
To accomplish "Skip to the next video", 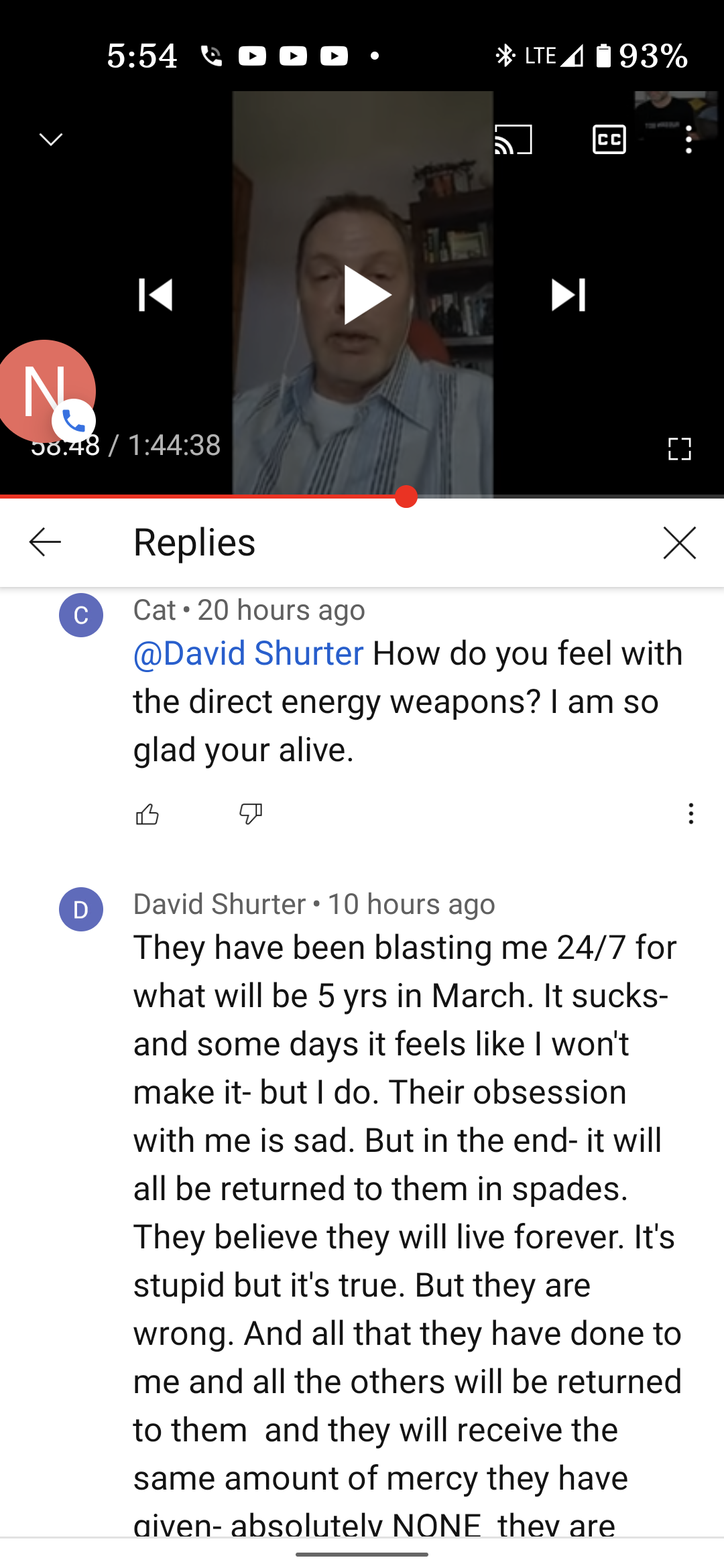I will (568, 295).
